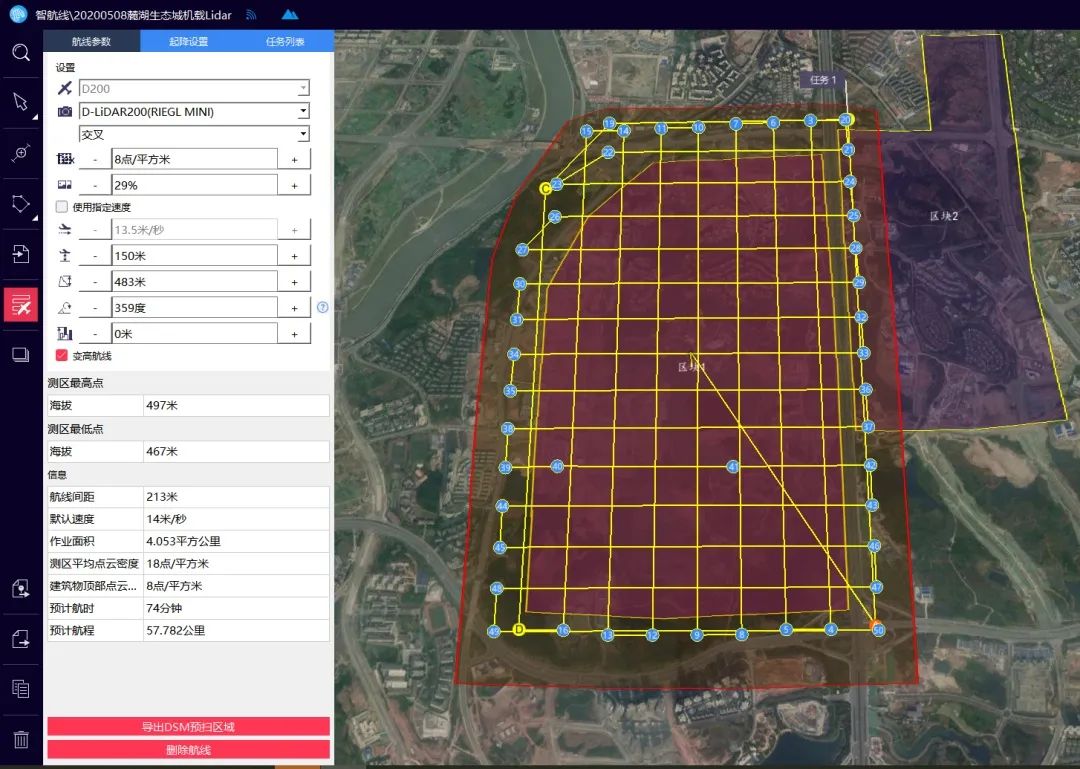Decrease the 8点/平方米 density value

tap(95, 159)
